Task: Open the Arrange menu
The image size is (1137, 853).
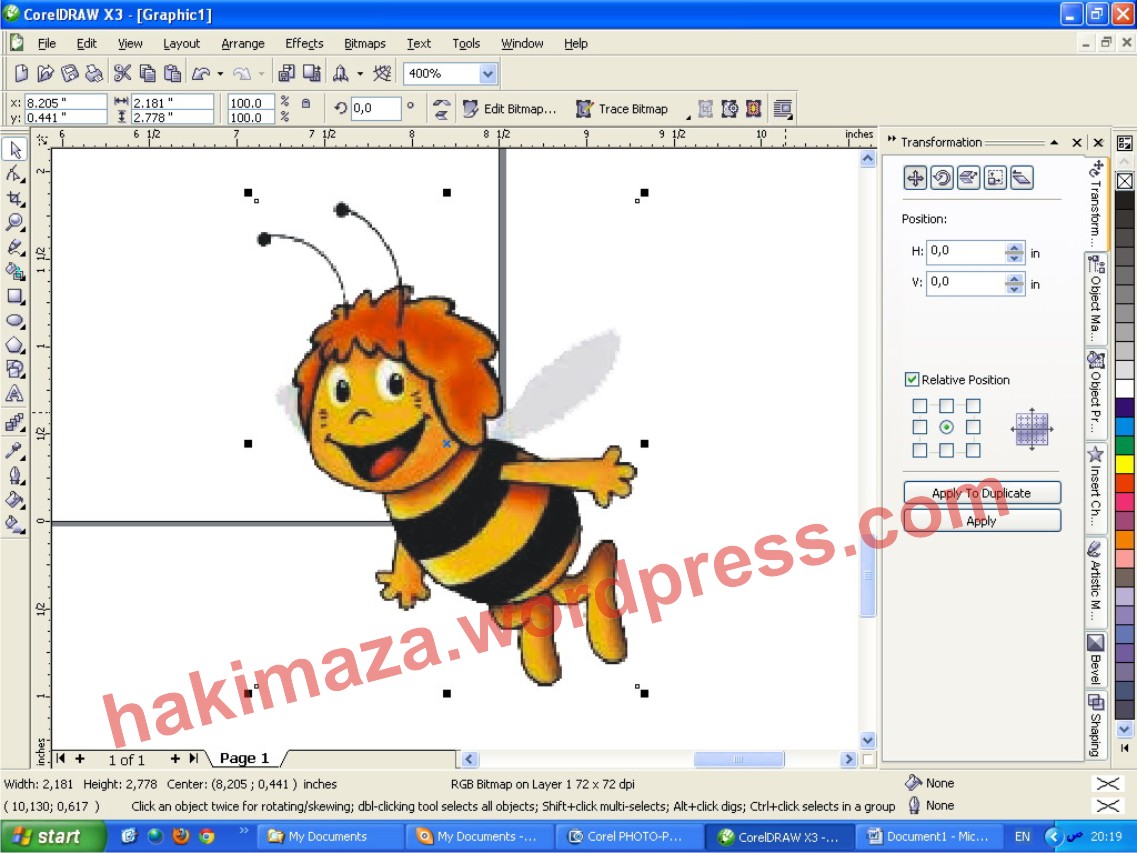Action: [x=243, y=44]
